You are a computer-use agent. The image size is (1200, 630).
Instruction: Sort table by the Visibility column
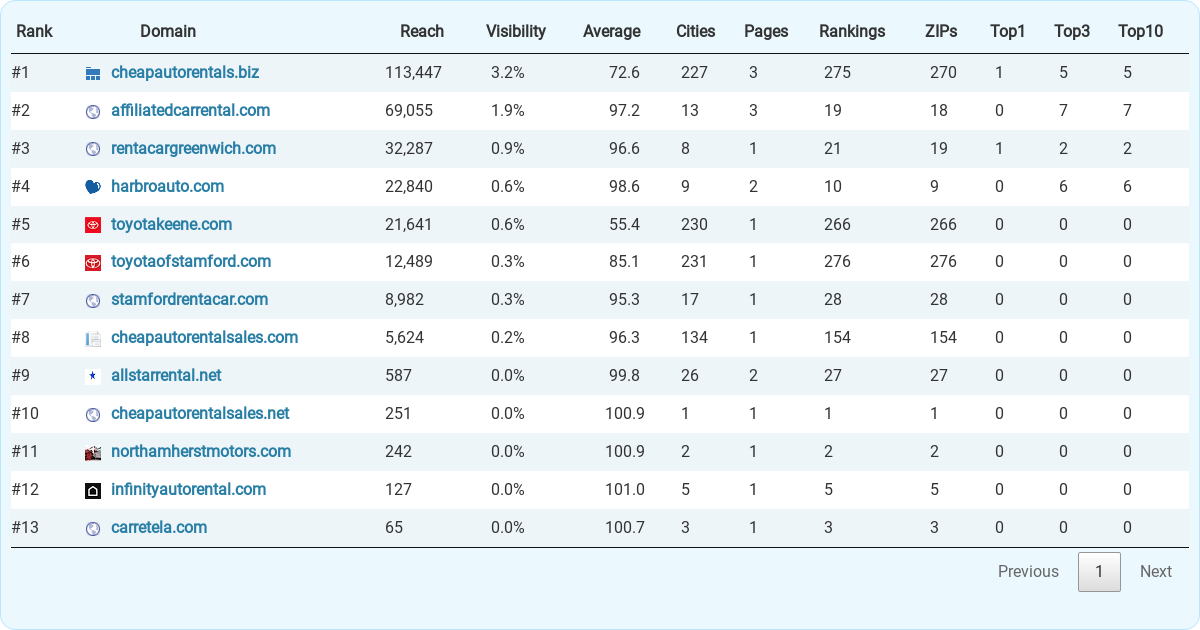click(515, 31)
